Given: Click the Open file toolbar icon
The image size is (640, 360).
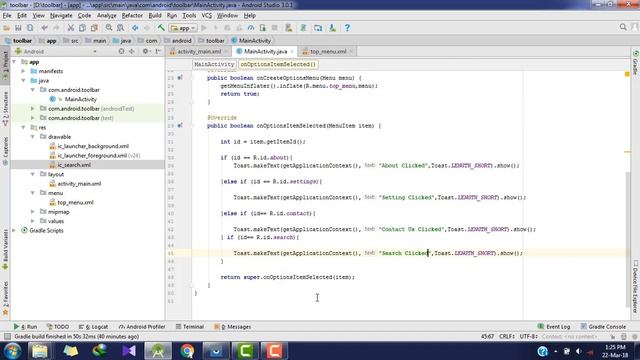Looking at the screenshot, I should [x=7, y=28].
